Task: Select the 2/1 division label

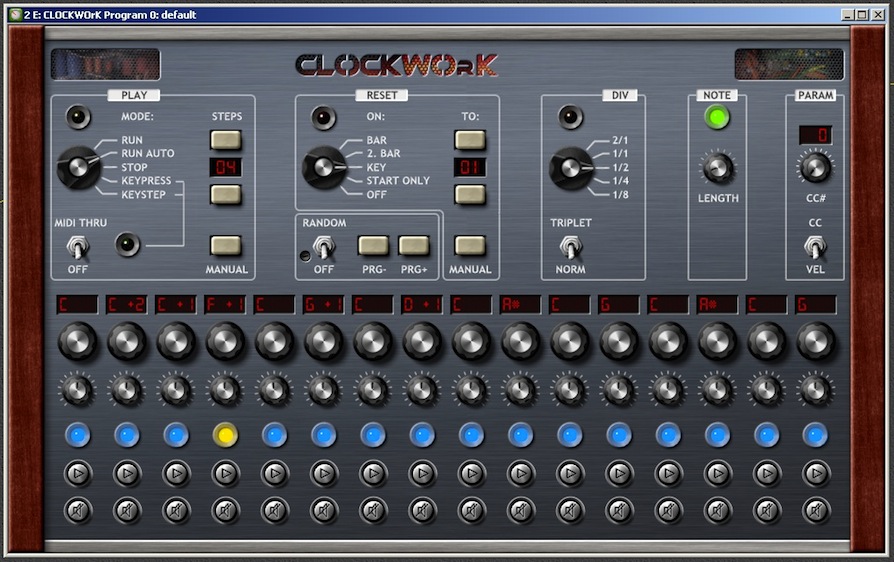Action: tap(620, 140)
